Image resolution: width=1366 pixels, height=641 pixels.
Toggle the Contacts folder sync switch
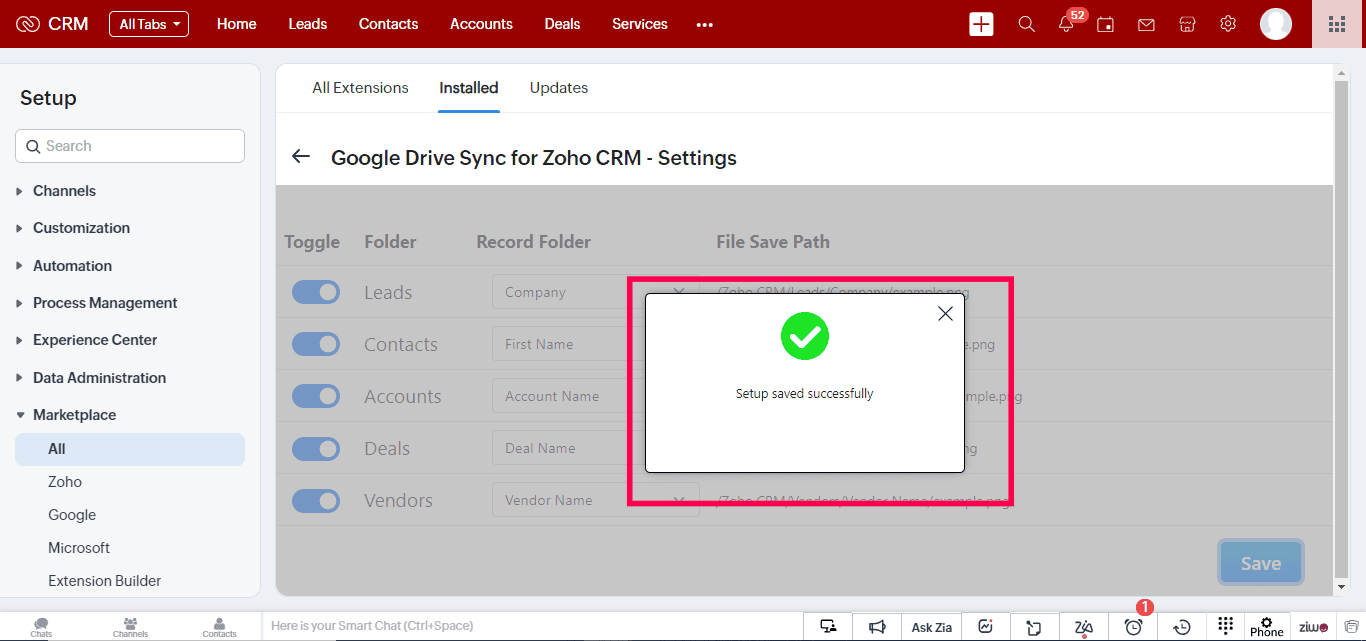click(316, 344)
